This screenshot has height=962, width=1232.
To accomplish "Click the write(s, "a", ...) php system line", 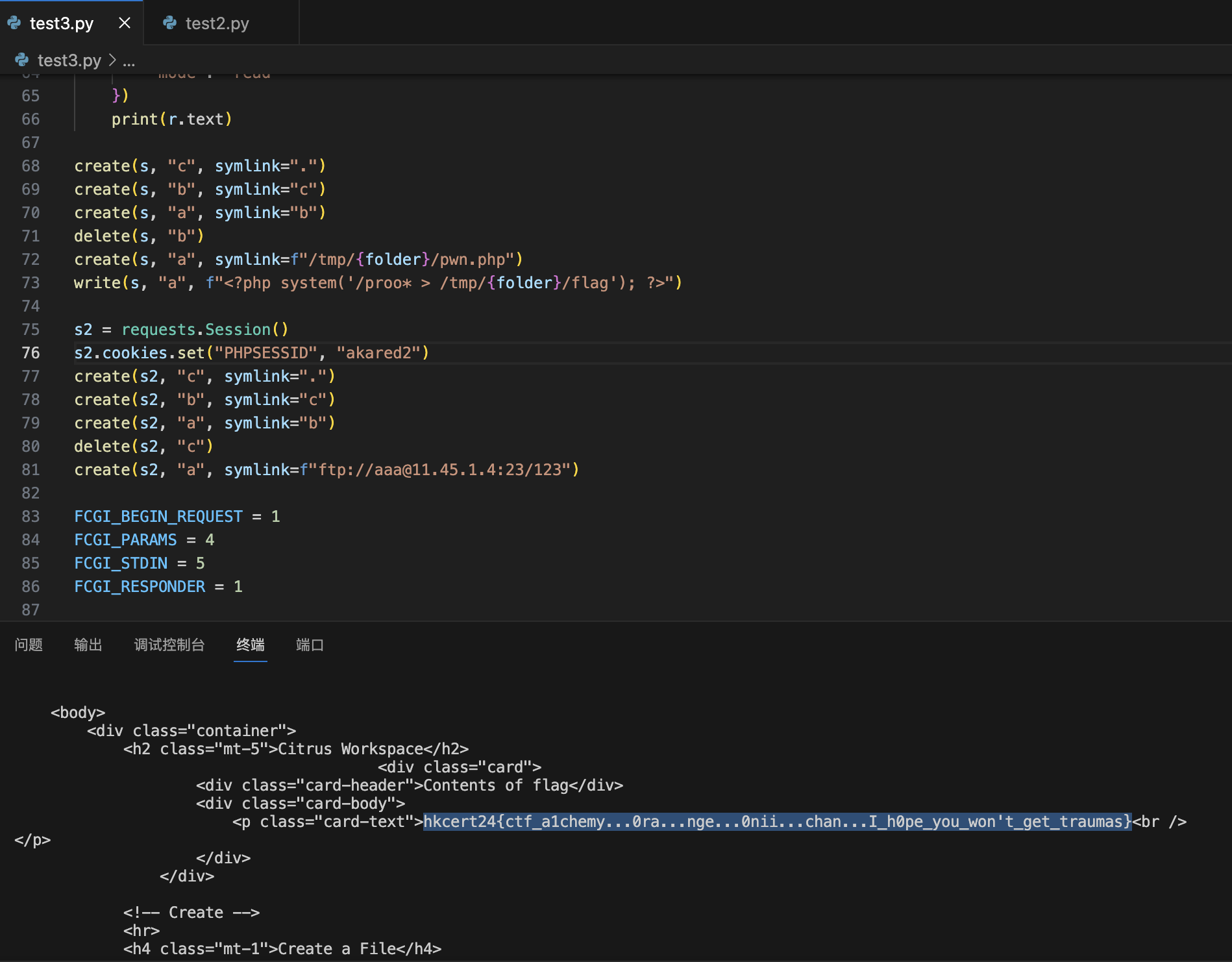I will 378,282.
